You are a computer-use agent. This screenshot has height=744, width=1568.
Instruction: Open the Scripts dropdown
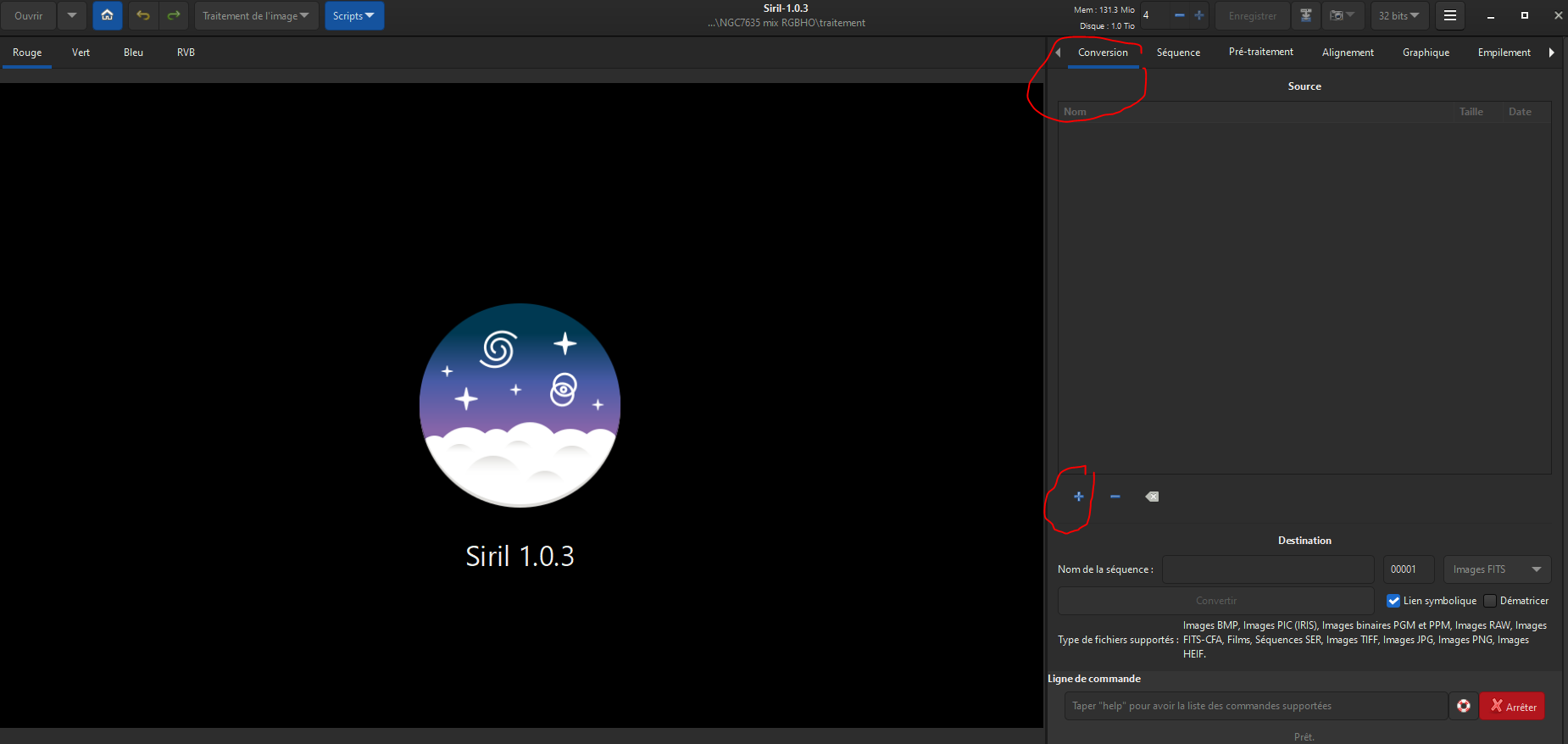[353, 15]
